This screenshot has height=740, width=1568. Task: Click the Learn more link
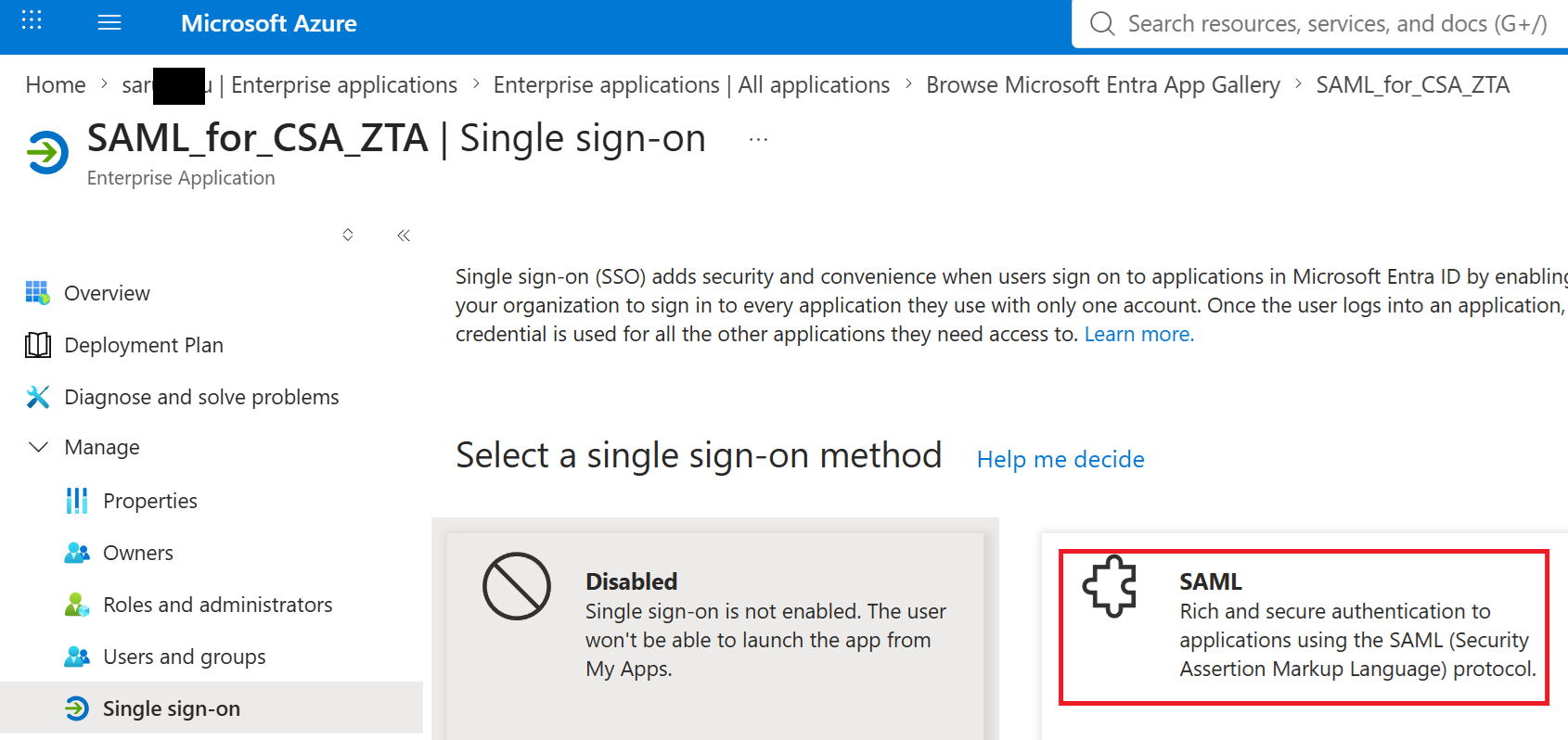pyautogui.click(x=1139, y=334)
